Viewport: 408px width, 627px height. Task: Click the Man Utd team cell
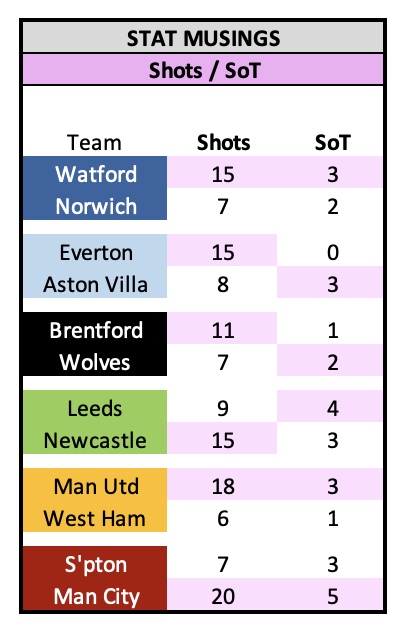[95, 484]
